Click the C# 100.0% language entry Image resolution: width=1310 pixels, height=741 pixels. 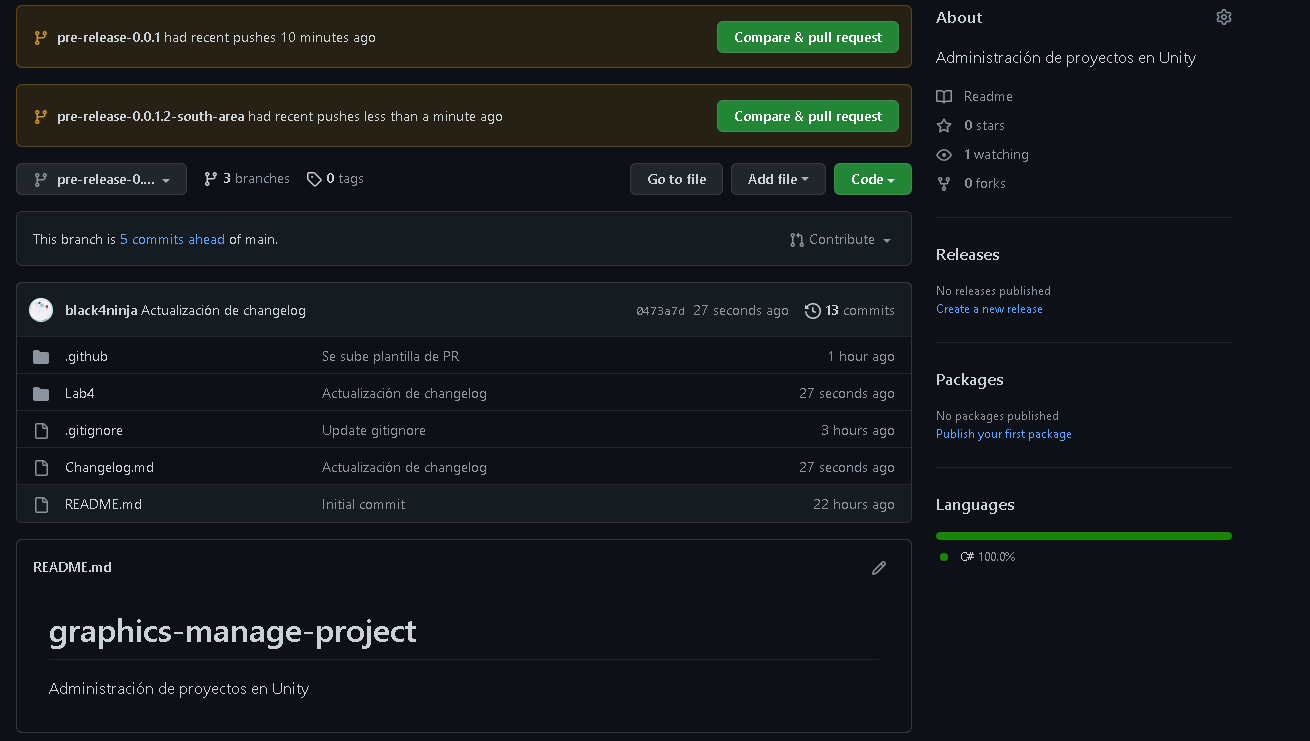click(978, 557)
